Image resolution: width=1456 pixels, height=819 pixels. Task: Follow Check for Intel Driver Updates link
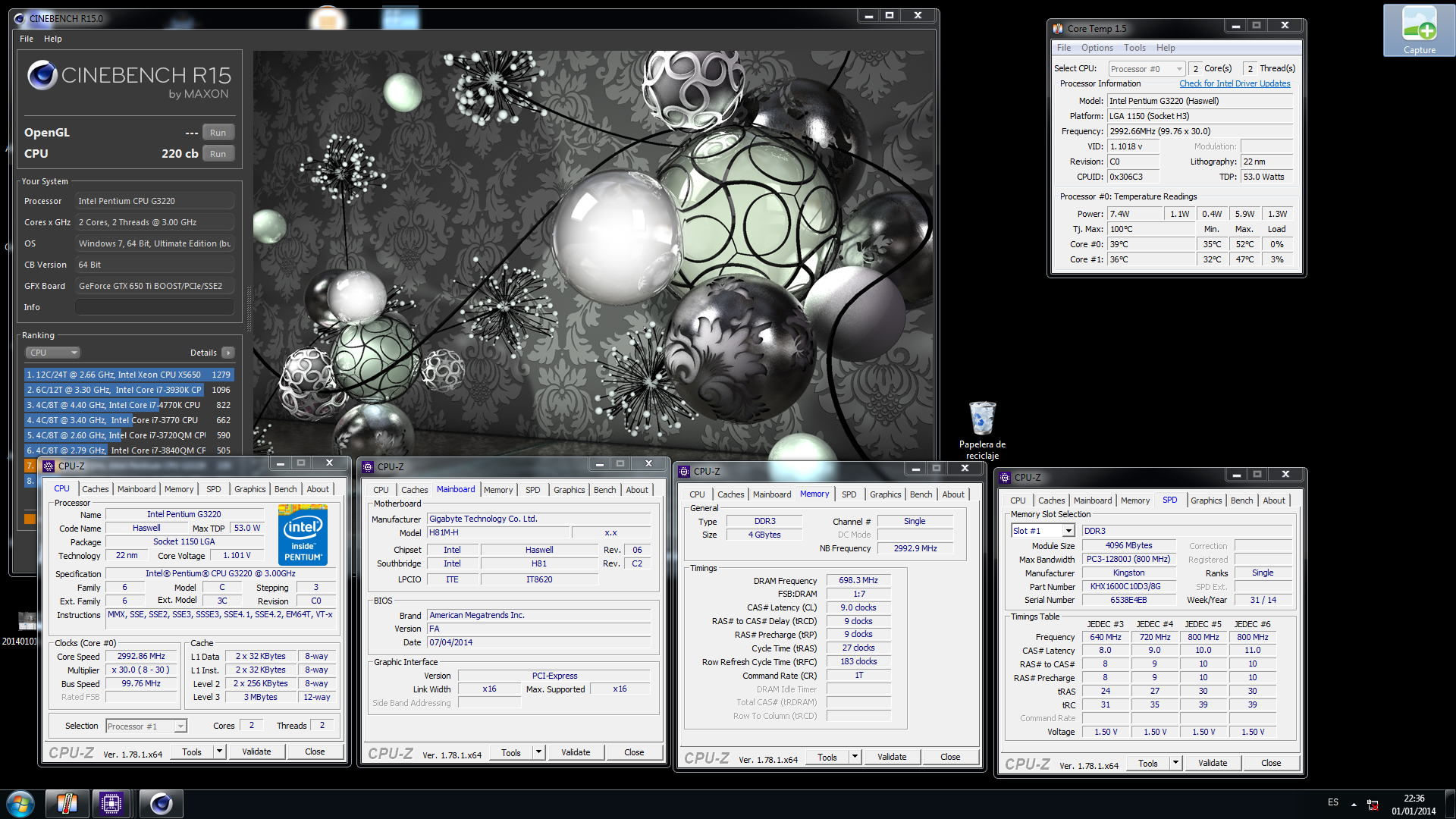(1235, 83)
